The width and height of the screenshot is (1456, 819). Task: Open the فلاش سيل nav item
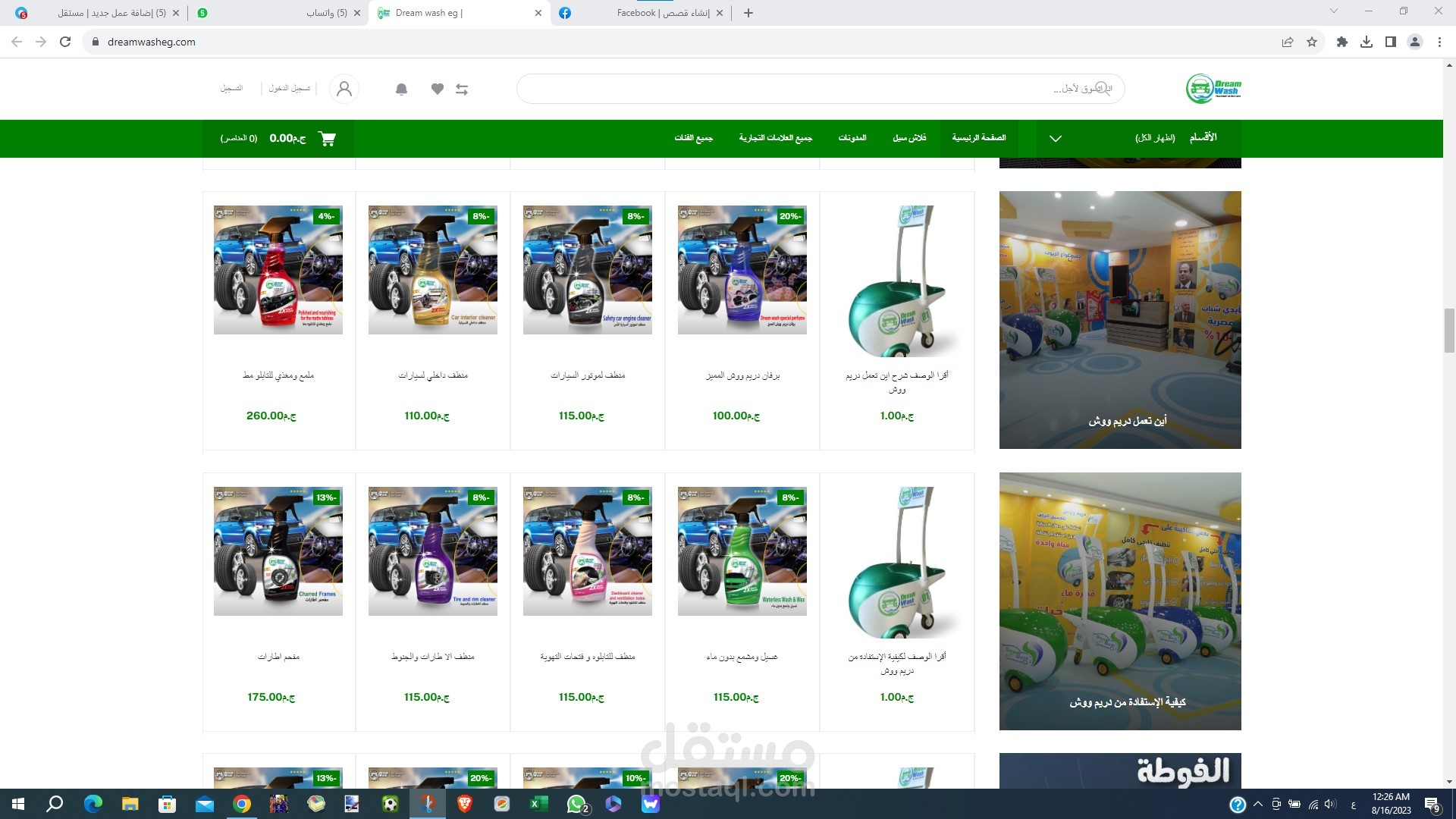coord(909,138)
